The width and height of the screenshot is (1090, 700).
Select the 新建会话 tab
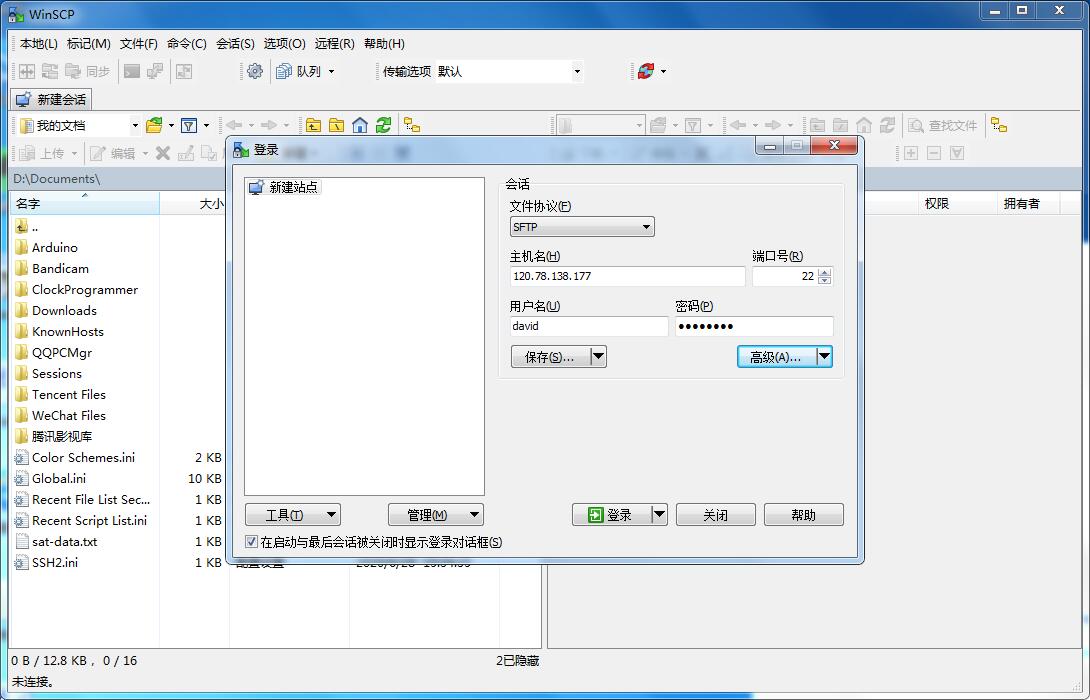52,99
